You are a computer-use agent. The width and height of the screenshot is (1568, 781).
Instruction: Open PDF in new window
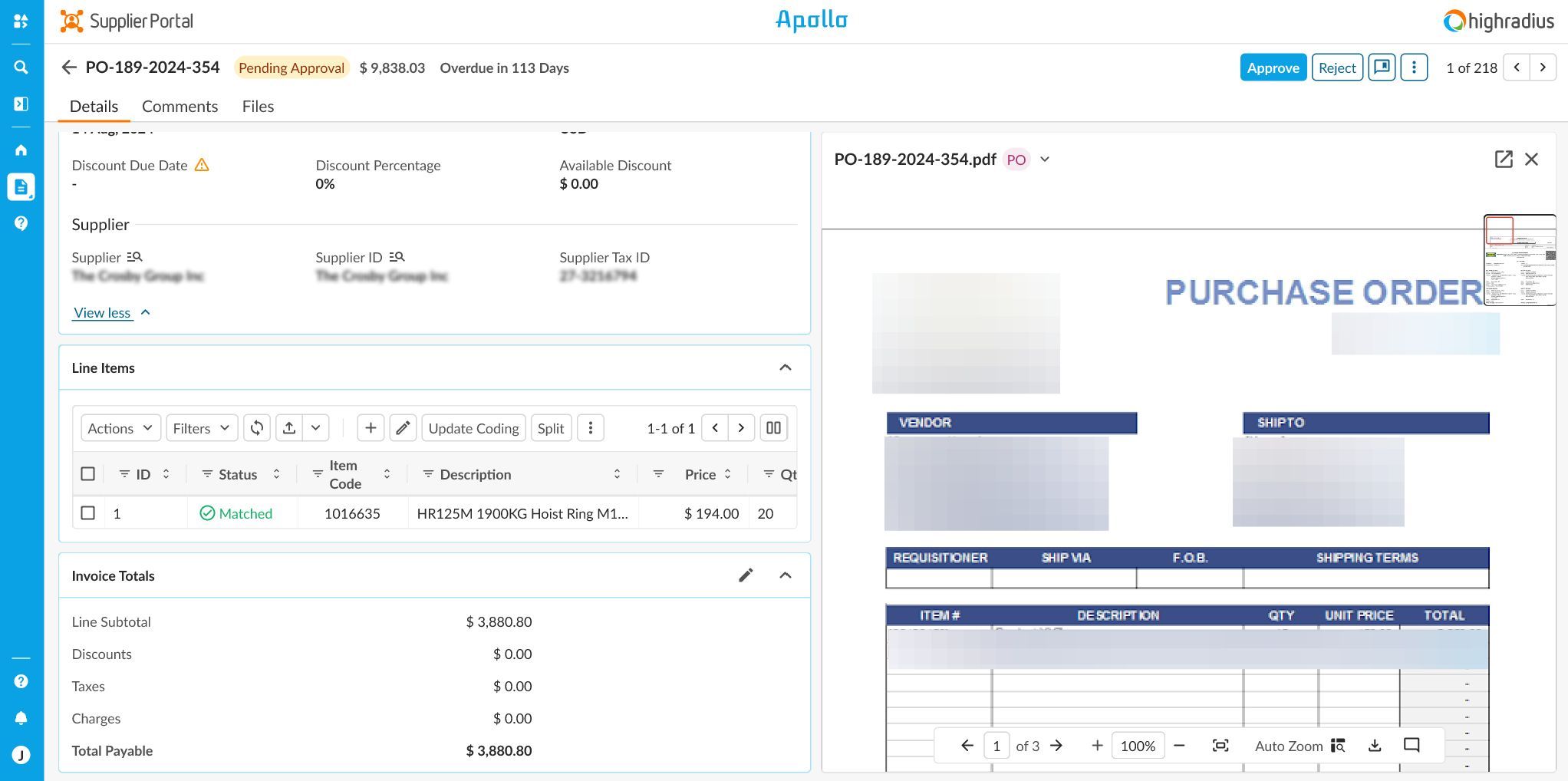click(x=1504, y=160)
